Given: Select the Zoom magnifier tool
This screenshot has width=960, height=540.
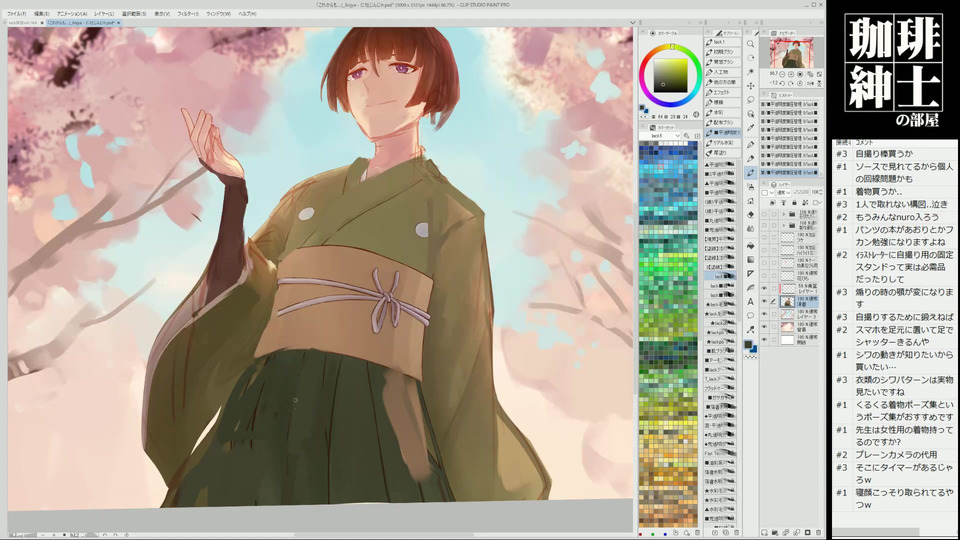Looking at the screenshot, I should click(x=751, y=44).
